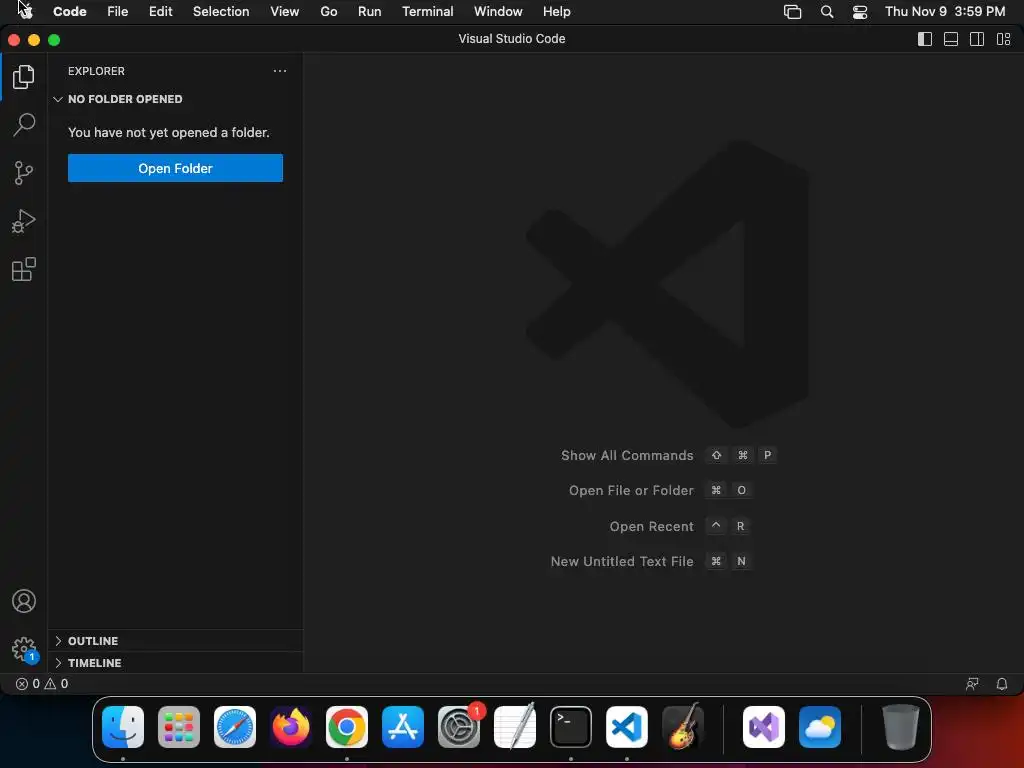
Task: Open the Run and Debug view
Action: [x=24, y=221]
